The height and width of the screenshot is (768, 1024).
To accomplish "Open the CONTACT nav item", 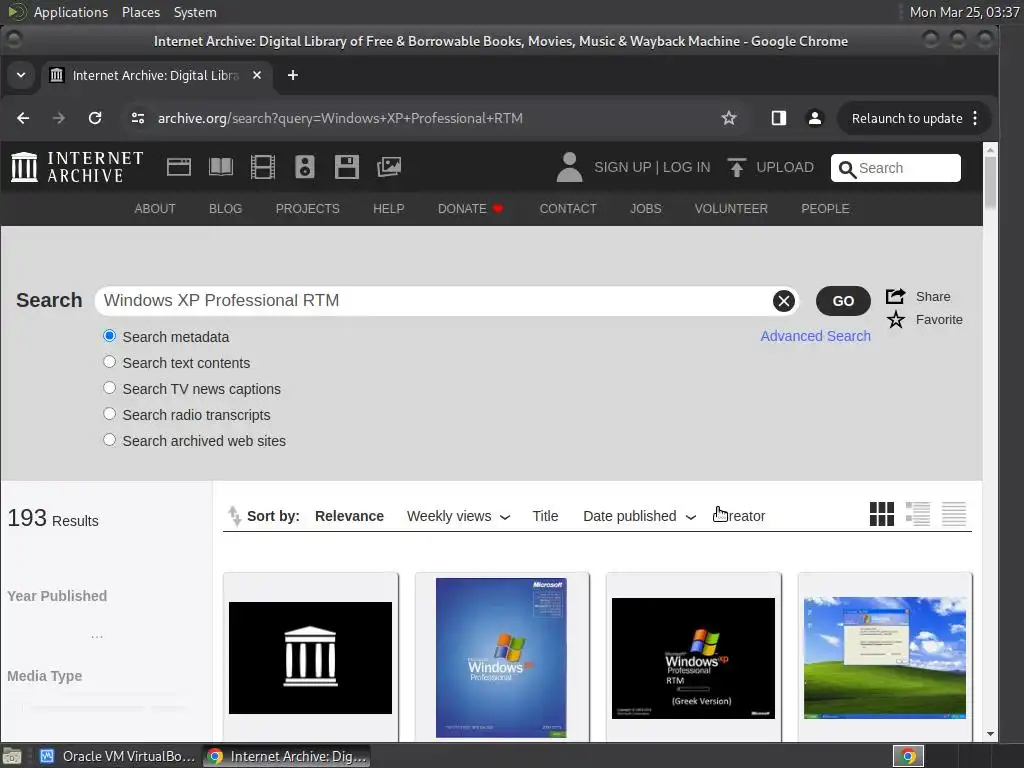I will pyautogui.click(x=568, y=209).
